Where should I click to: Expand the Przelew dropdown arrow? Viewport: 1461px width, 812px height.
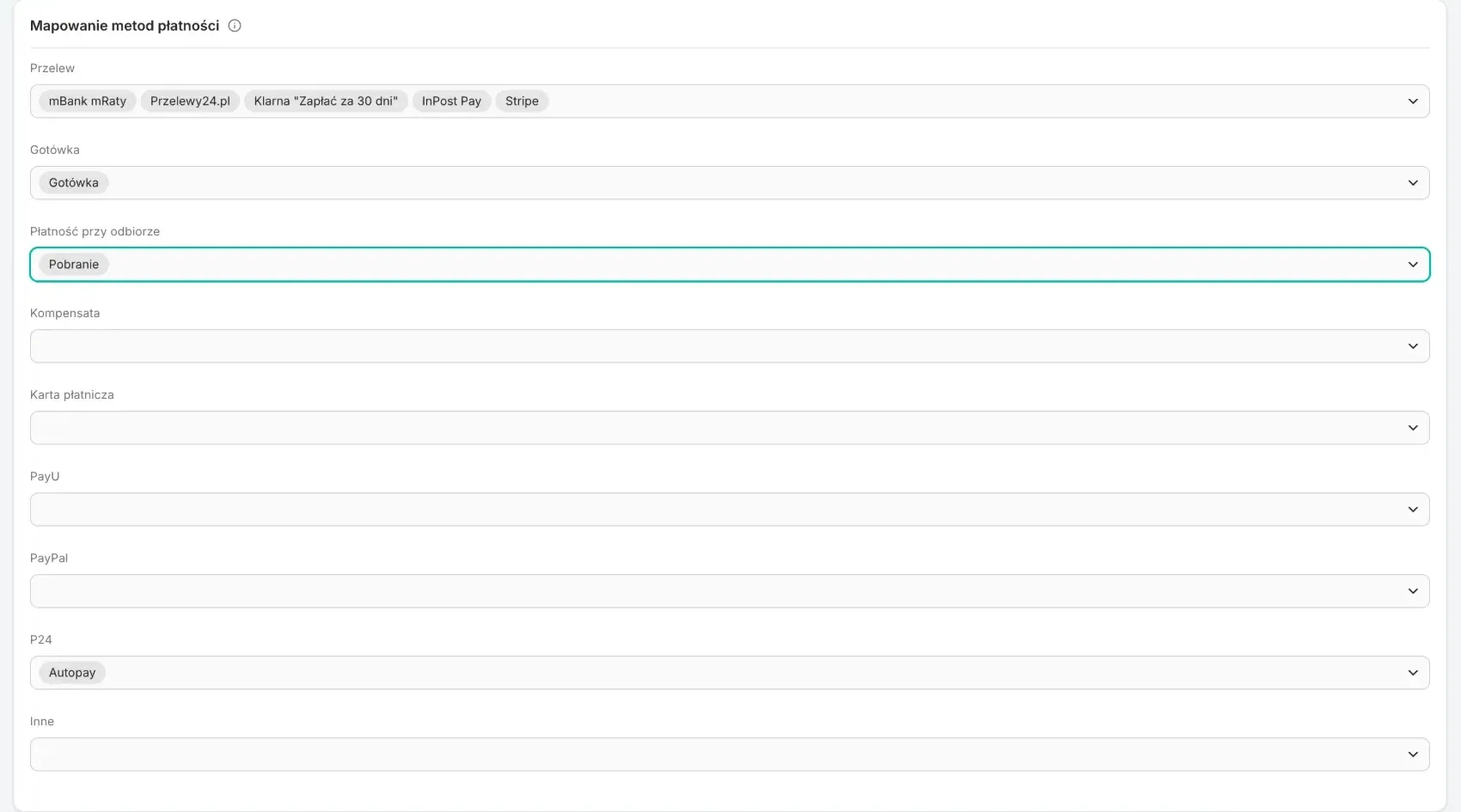[x=1413, y=101]
